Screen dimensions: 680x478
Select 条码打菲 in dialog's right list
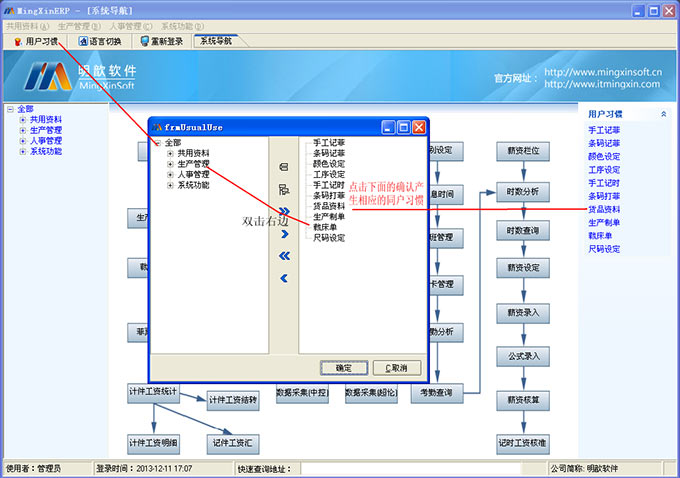coord(329,196)
